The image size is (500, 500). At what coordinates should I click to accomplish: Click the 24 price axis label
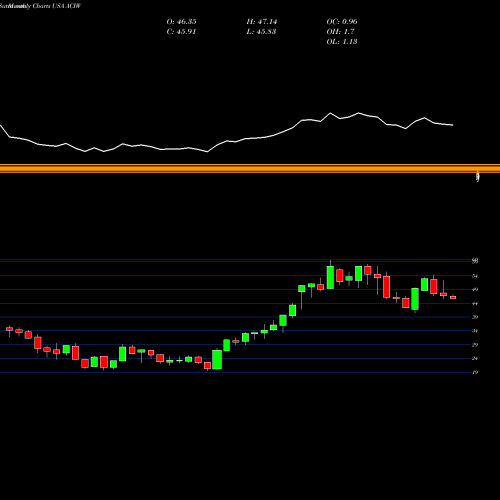tap(475, 359)
